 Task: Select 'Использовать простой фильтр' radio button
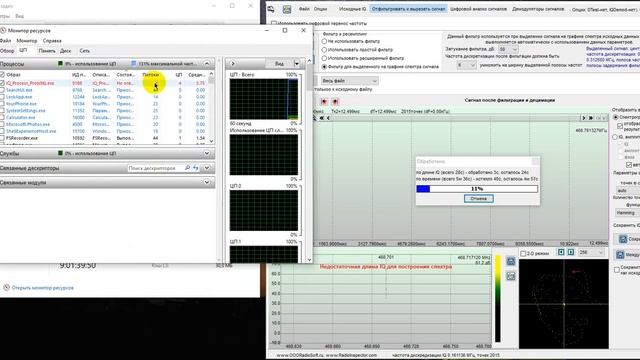click(324, 50)
